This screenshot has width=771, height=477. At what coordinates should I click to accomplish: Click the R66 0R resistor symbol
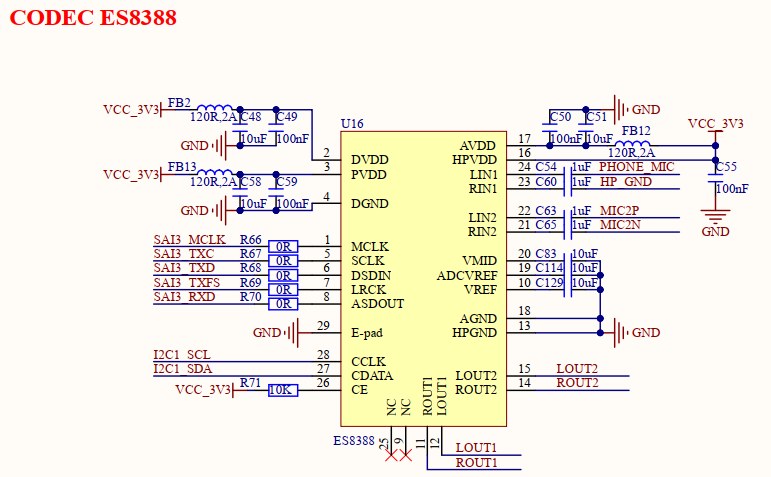tap(283, 246)
